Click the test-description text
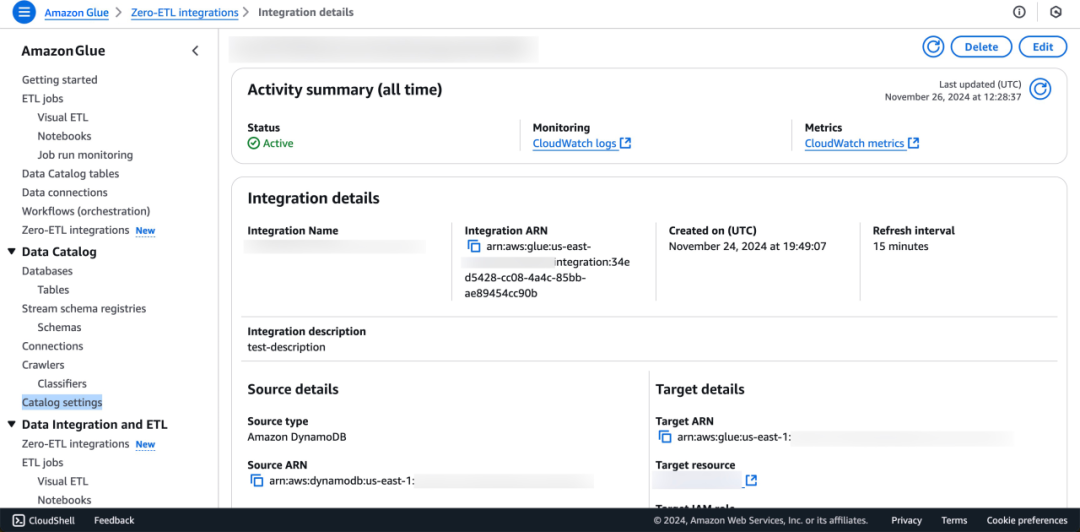1080x532 pixels. pos(287,347)
